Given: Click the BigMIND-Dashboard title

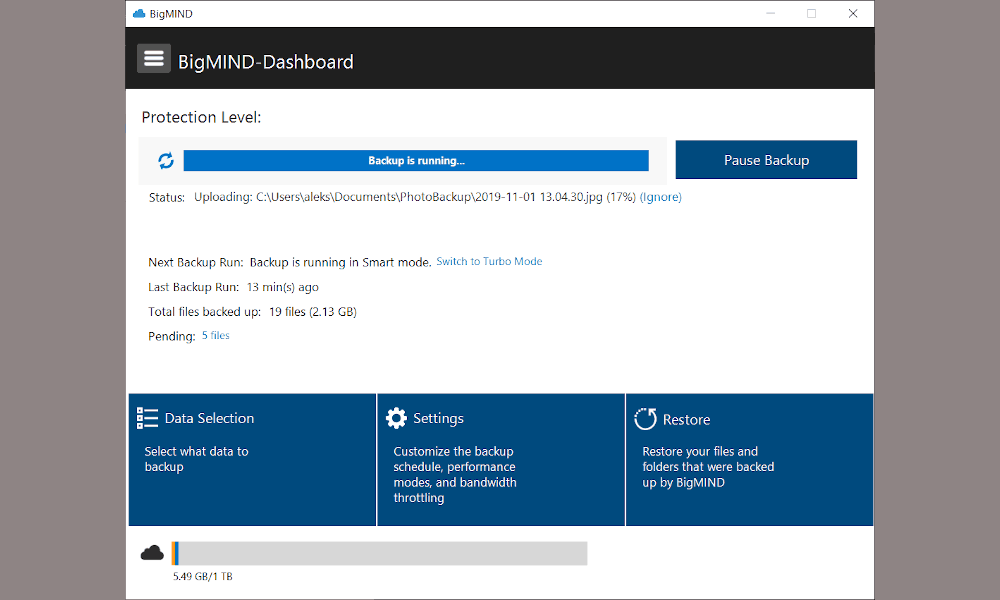Looking at the screenshot, I should tap(266, 62).
